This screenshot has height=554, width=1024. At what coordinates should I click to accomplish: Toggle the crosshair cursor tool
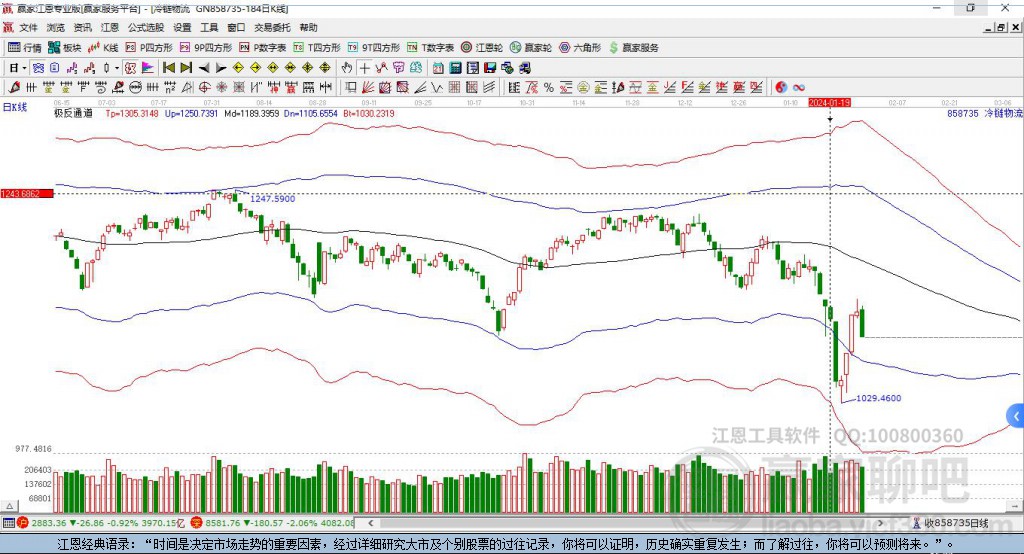(x=365, y=68)
